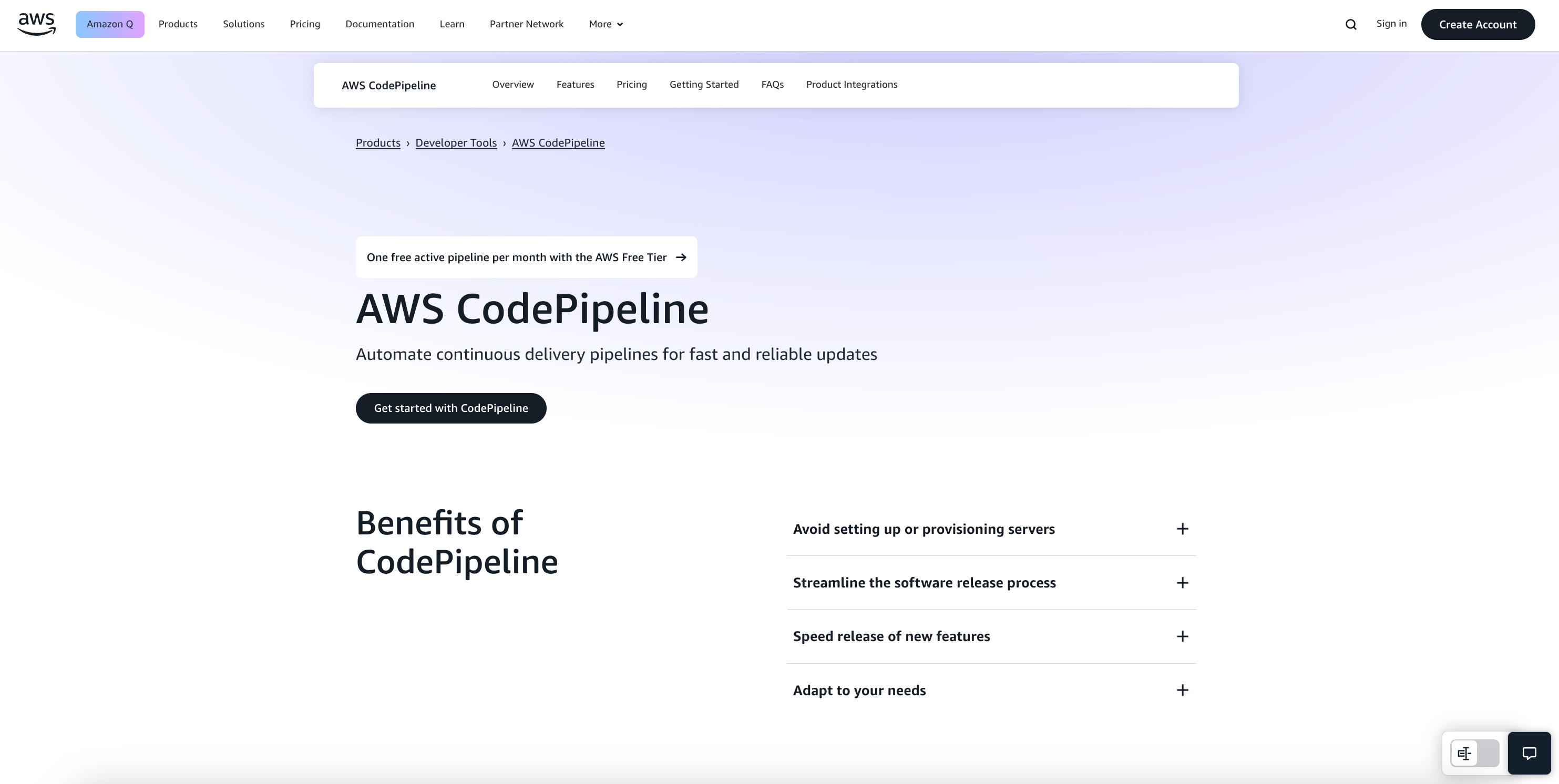Click the Create Account button
Screen dimensions: 1559x784
click(1478, 24)
